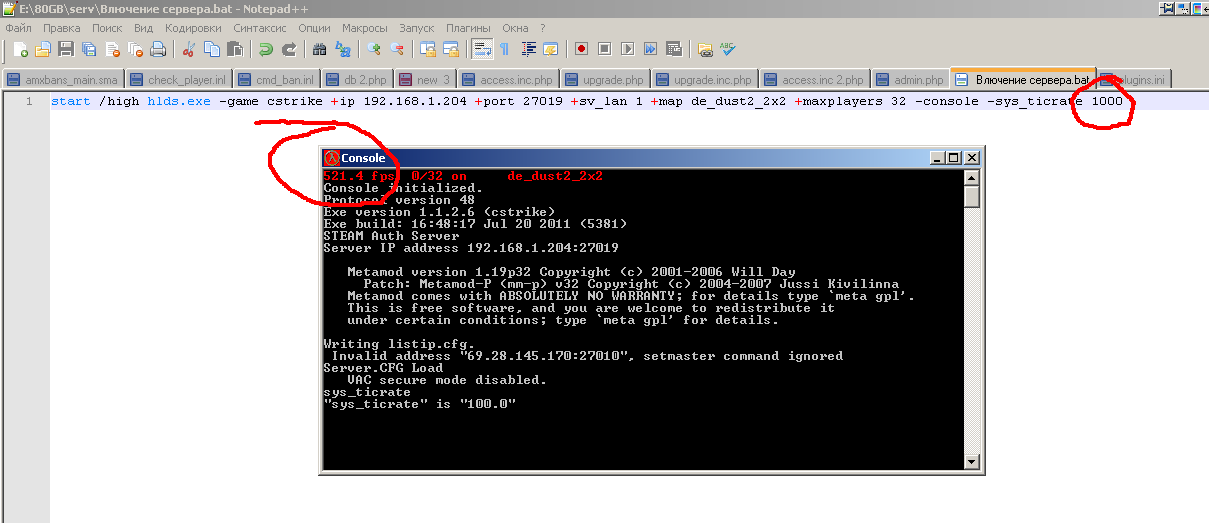Switch to the access.inc.php tab

tap(508, 79)
